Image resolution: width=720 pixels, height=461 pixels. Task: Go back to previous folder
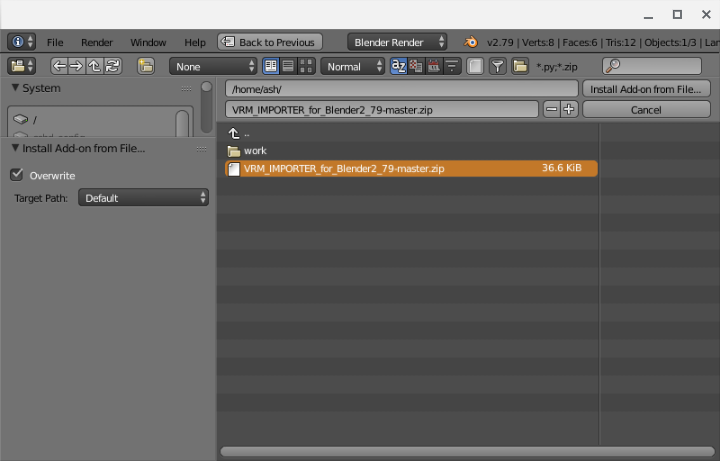pyautogui.click(x=59, y=66)
